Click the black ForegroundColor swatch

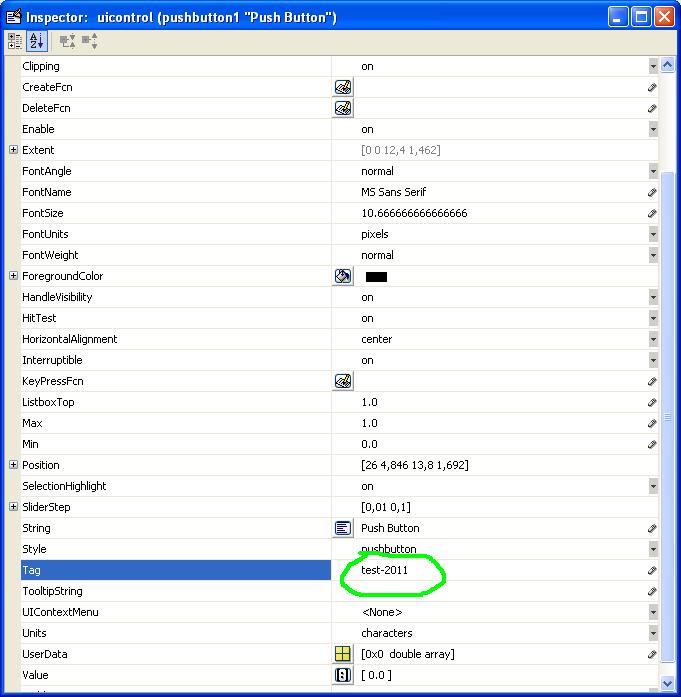pos(376,277)
